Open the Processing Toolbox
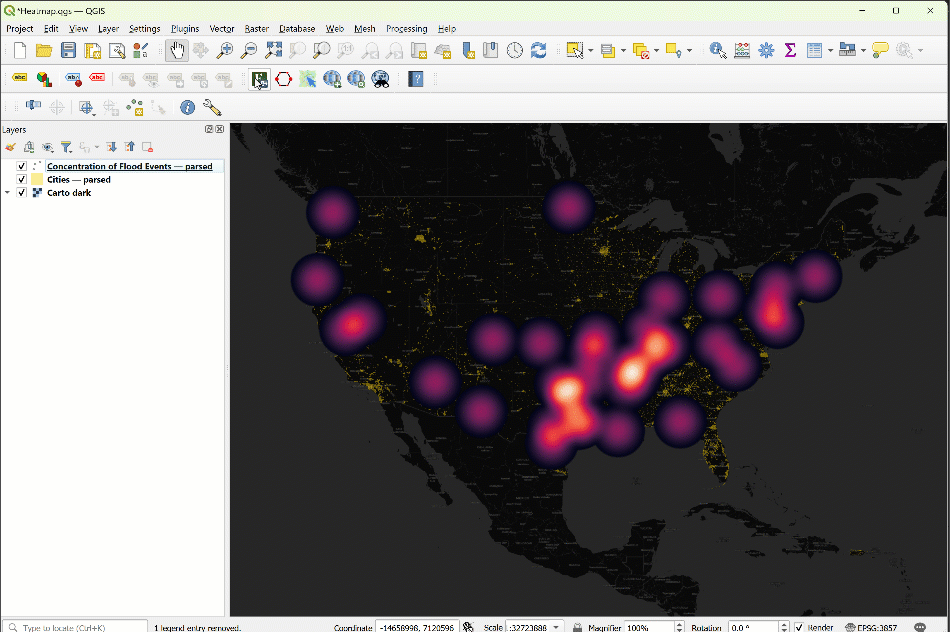950x632 pixels. point(764,50)
